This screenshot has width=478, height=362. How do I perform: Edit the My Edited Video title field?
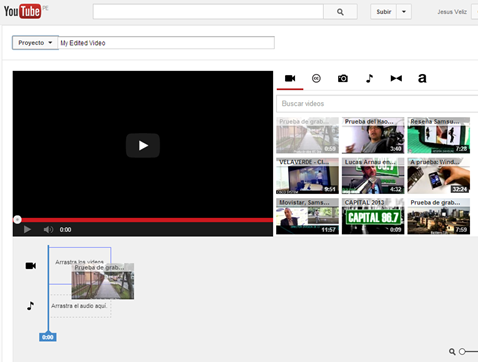(x=166, y=43)
